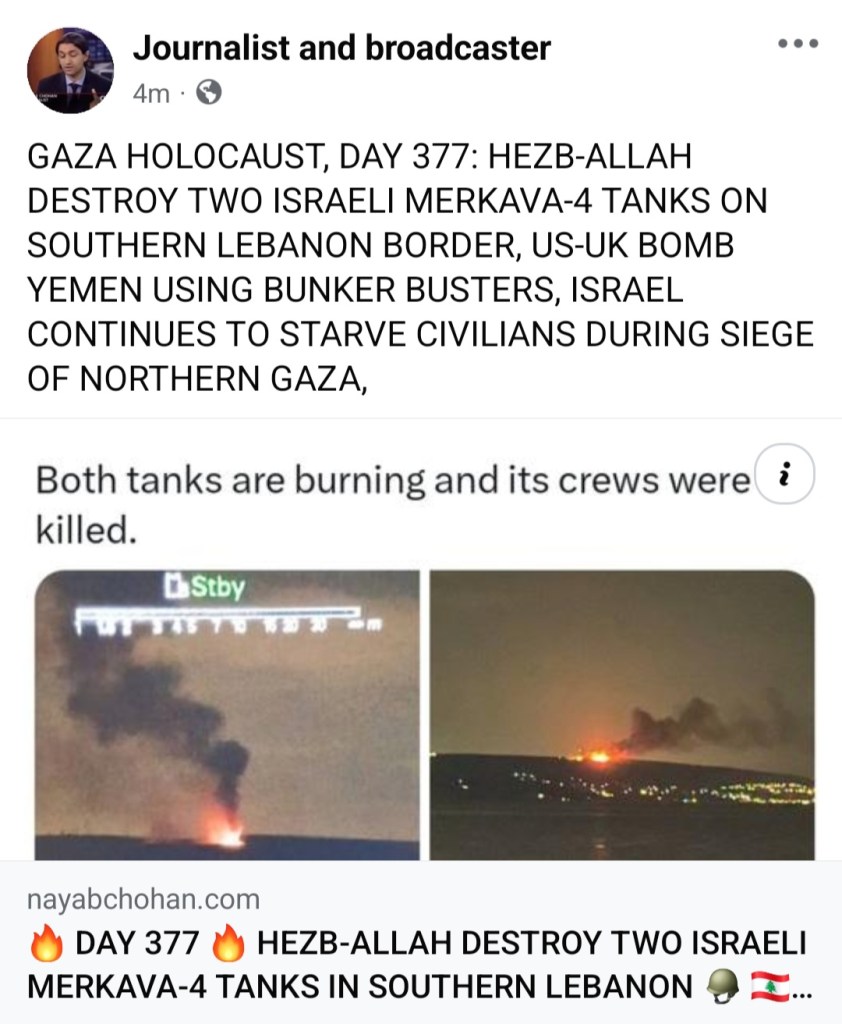This screenshot has height=1024, width=842.
Task: Tap the globe public audience icon
Action: click(208, 93)
